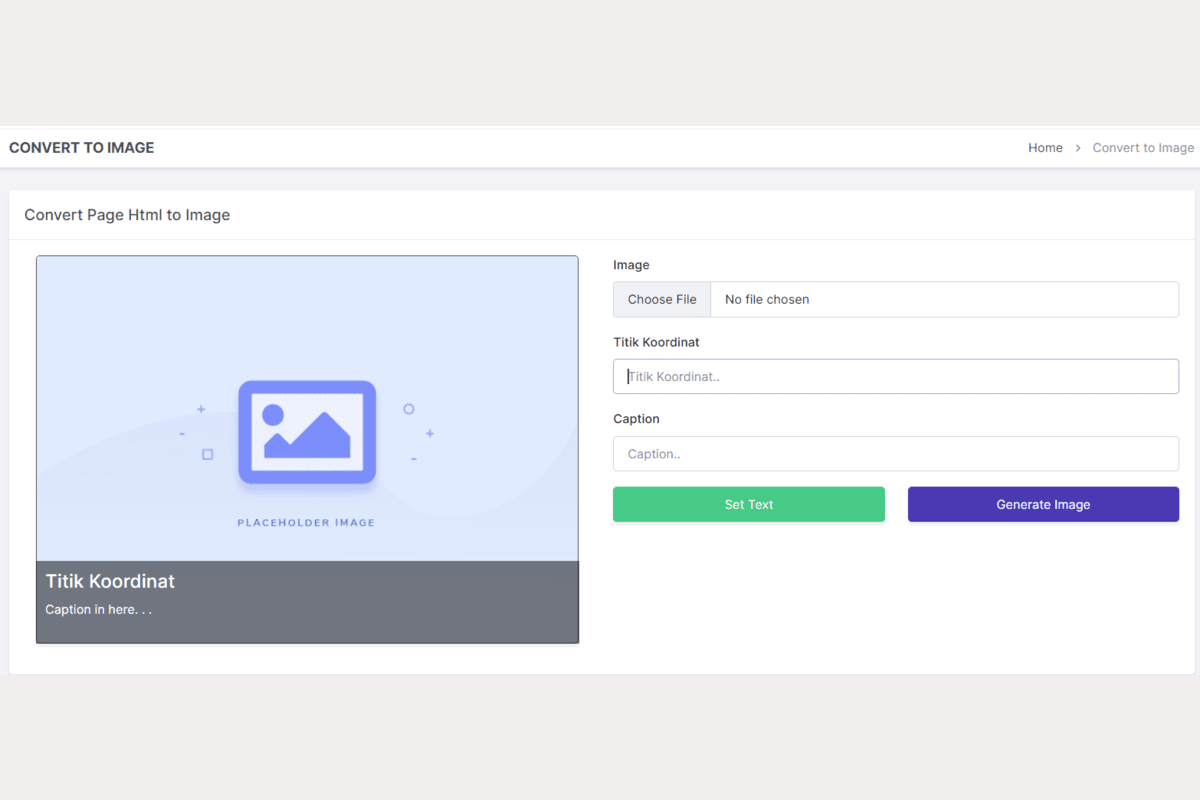Click the "Convert Page Html to Image" card header

tap(127, 215)
